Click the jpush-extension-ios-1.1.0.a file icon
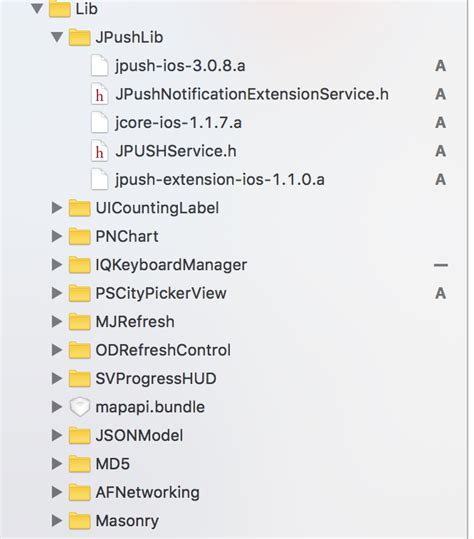 [x=99, y=179]
